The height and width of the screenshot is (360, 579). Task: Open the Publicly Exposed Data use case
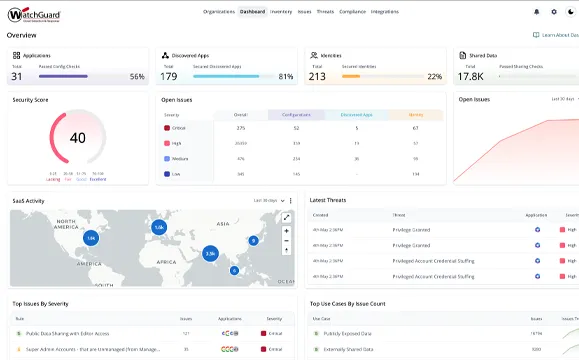tap(347, 333)
